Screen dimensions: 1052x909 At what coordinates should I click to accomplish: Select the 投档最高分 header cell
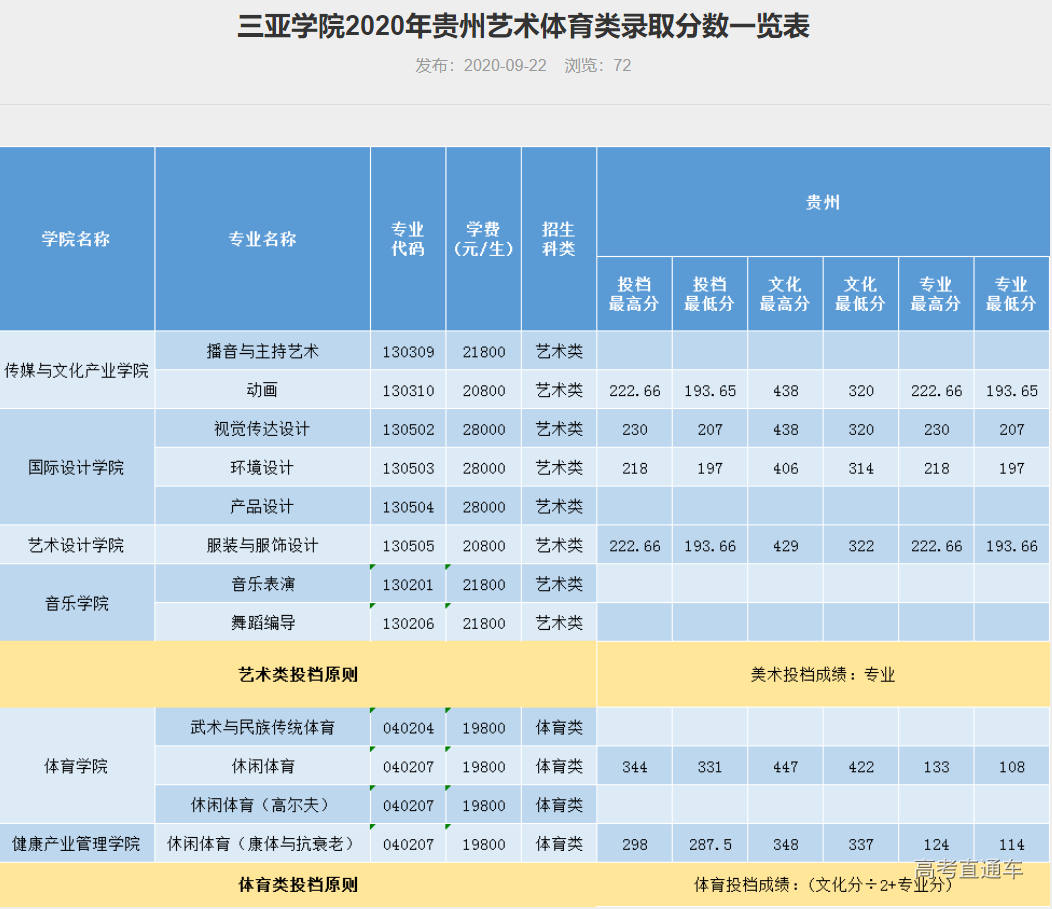point(633,292)
